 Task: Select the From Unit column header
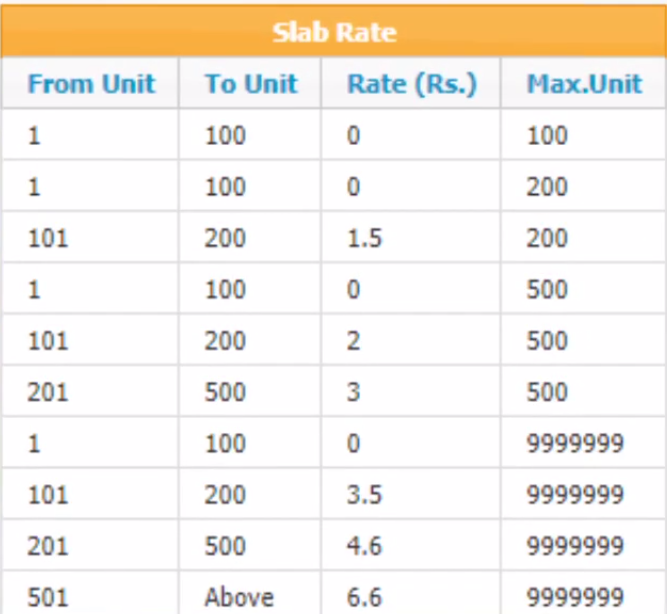tap(91, 83)
